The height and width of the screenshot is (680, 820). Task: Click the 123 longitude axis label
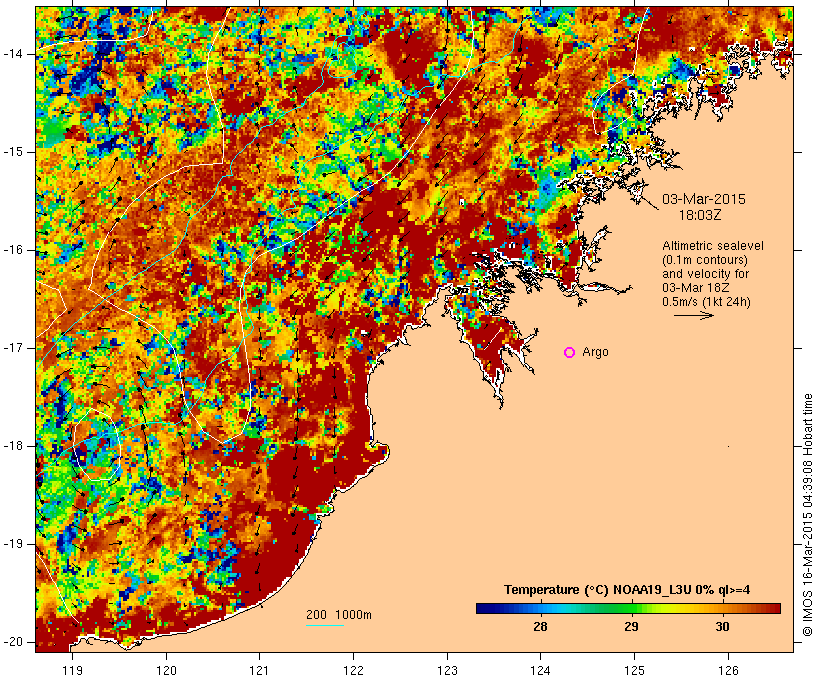click(x=447, y=671)
